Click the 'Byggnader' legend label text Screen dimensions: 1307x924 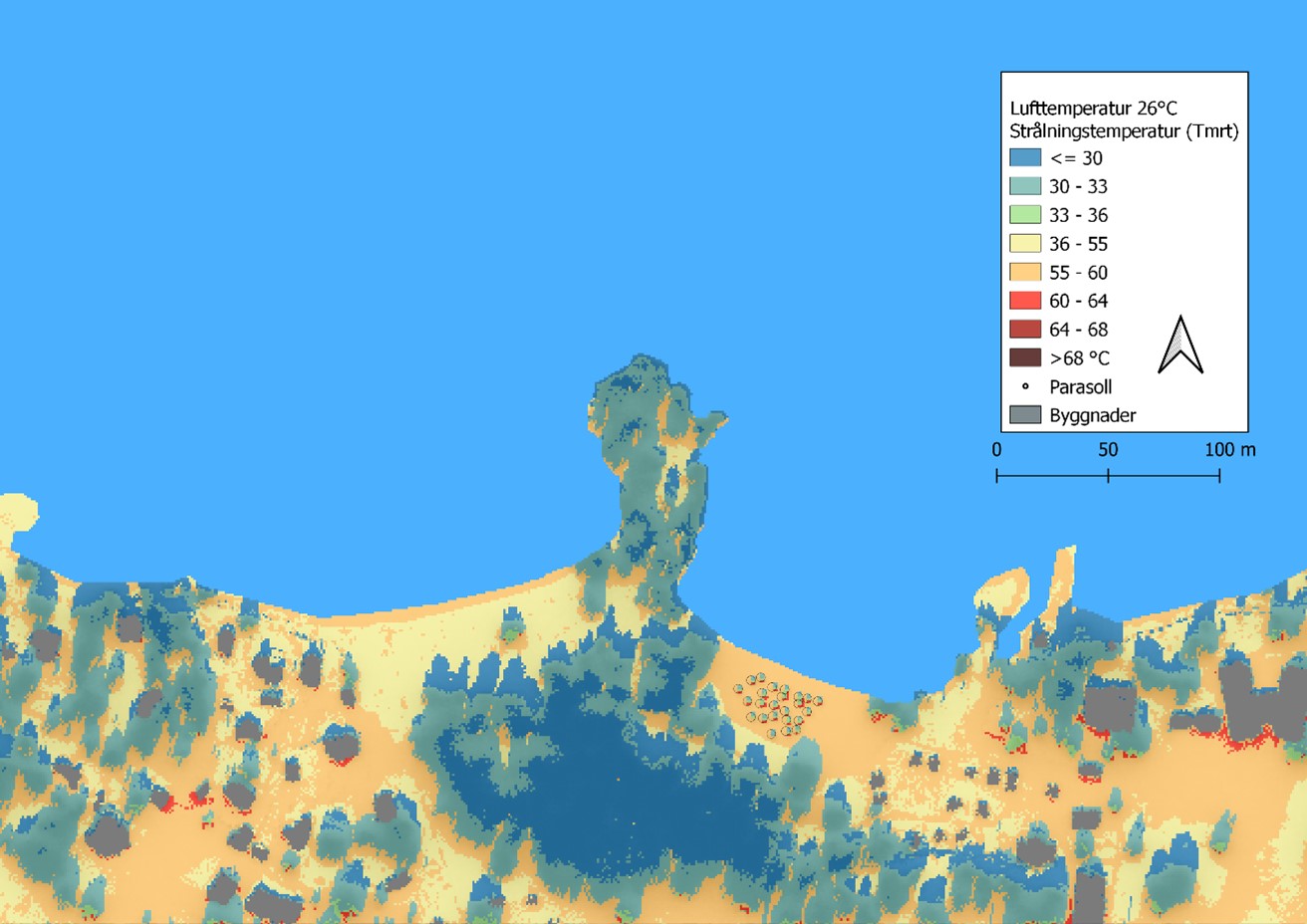pyautogui.click(x=1092, y=415)
